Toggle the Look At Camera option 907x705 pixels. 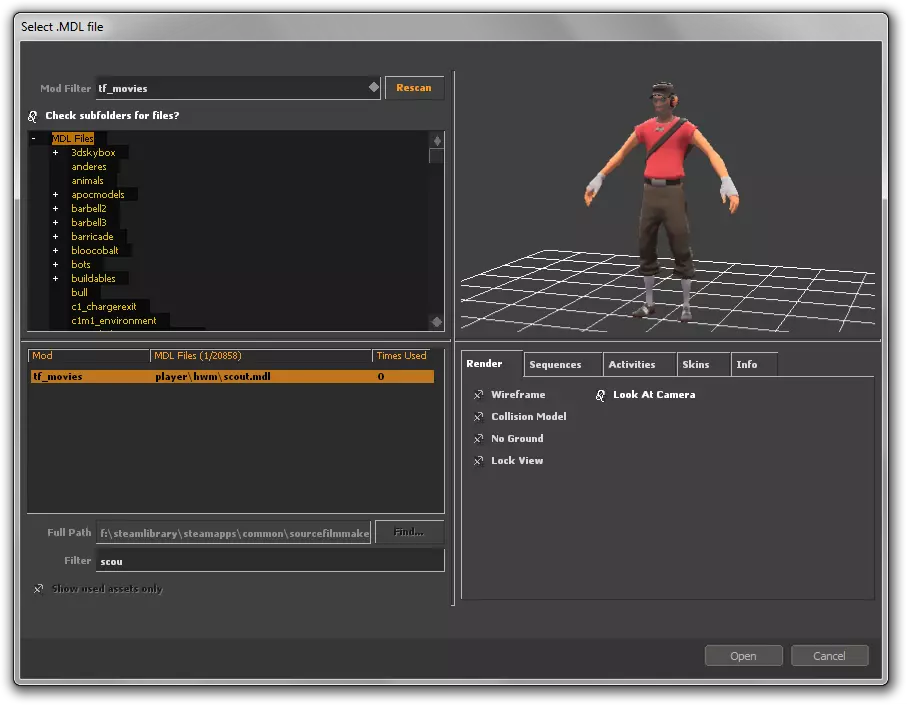(601, 395)
